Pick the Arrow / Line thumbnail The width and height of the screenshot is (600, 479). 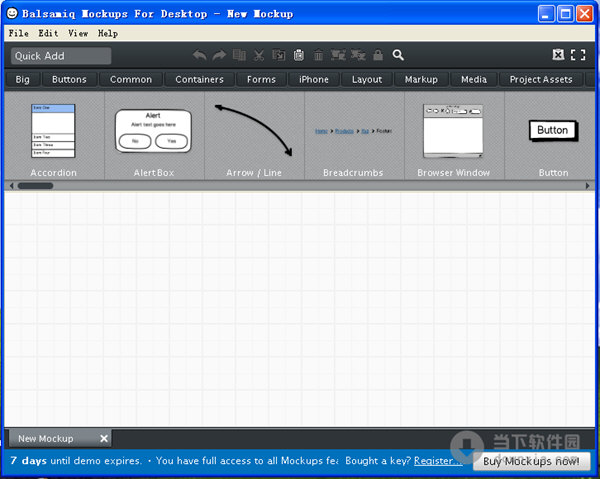[x=254, y=130]
